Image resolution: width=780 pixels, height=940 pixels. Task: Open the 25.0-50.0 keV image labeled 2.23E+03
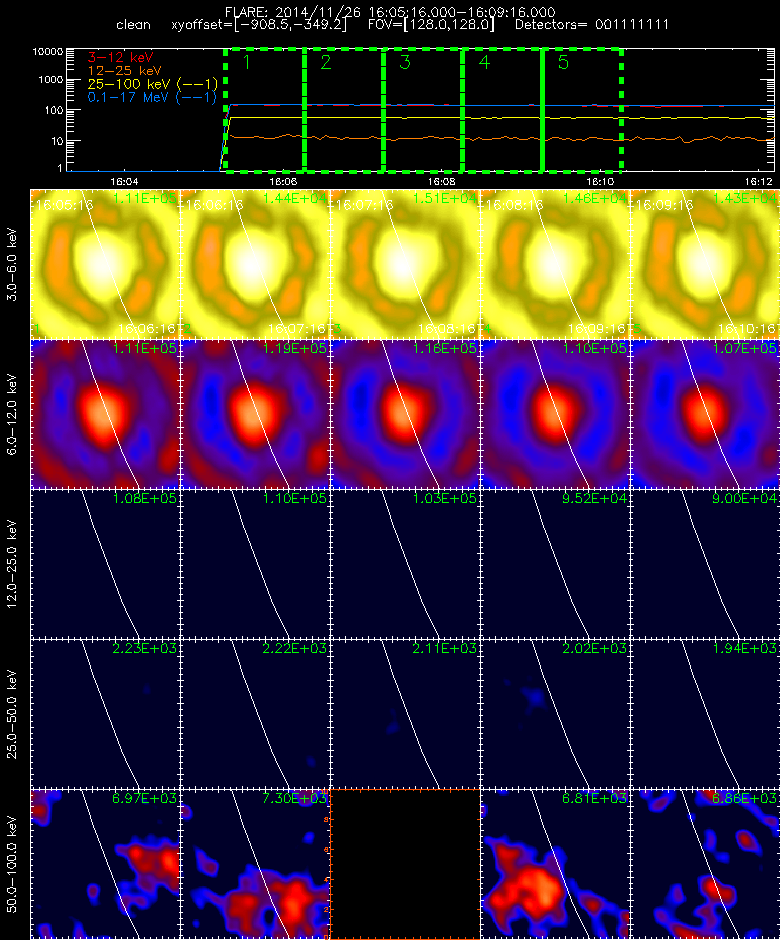point(105,714)
